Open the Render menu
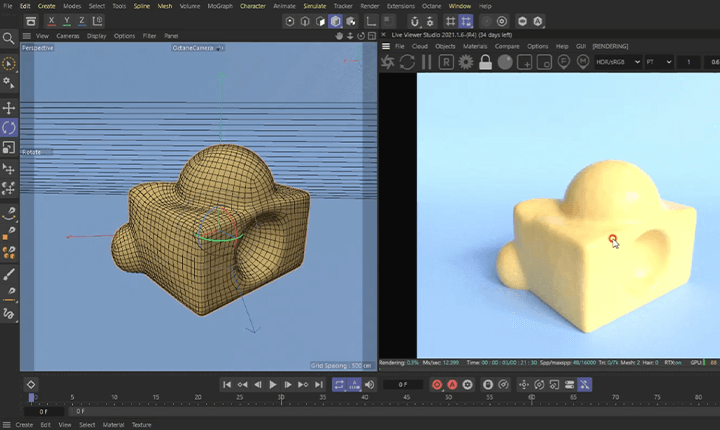Screen dimensions: 720x430 pos(370,6)
